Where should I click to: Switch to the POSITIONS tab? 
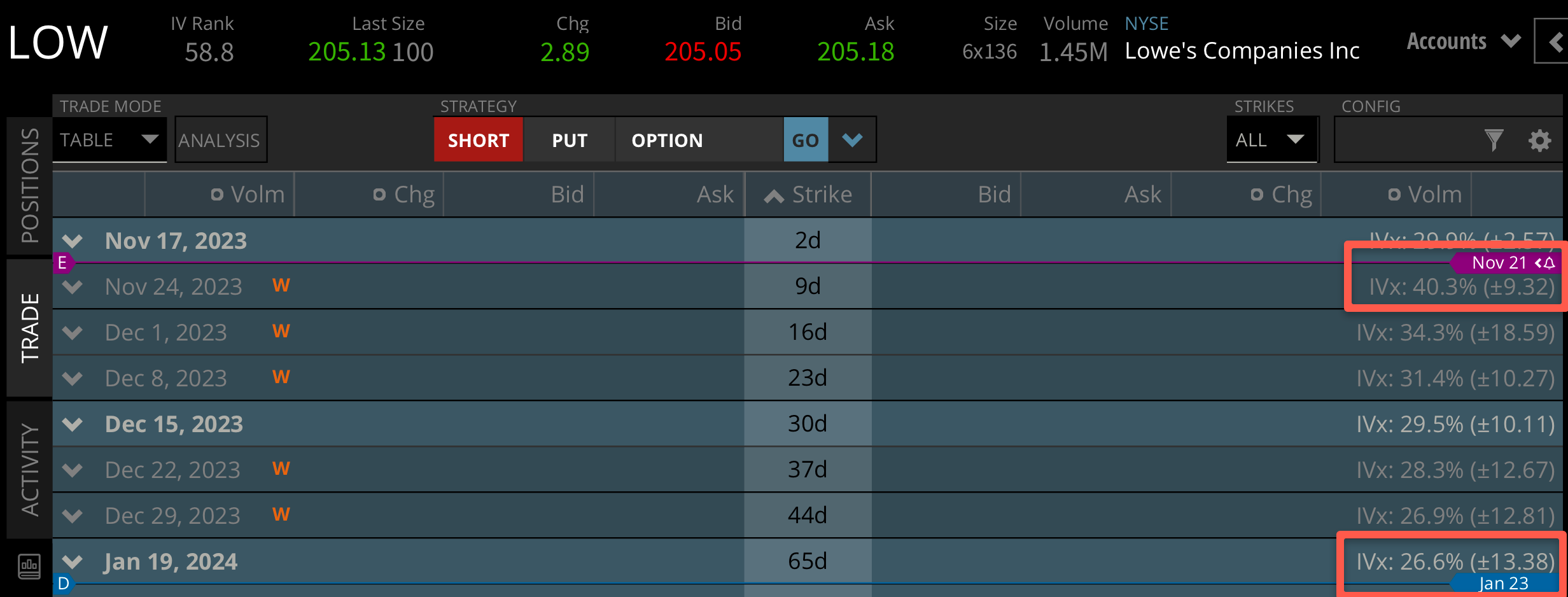[29, 185]
